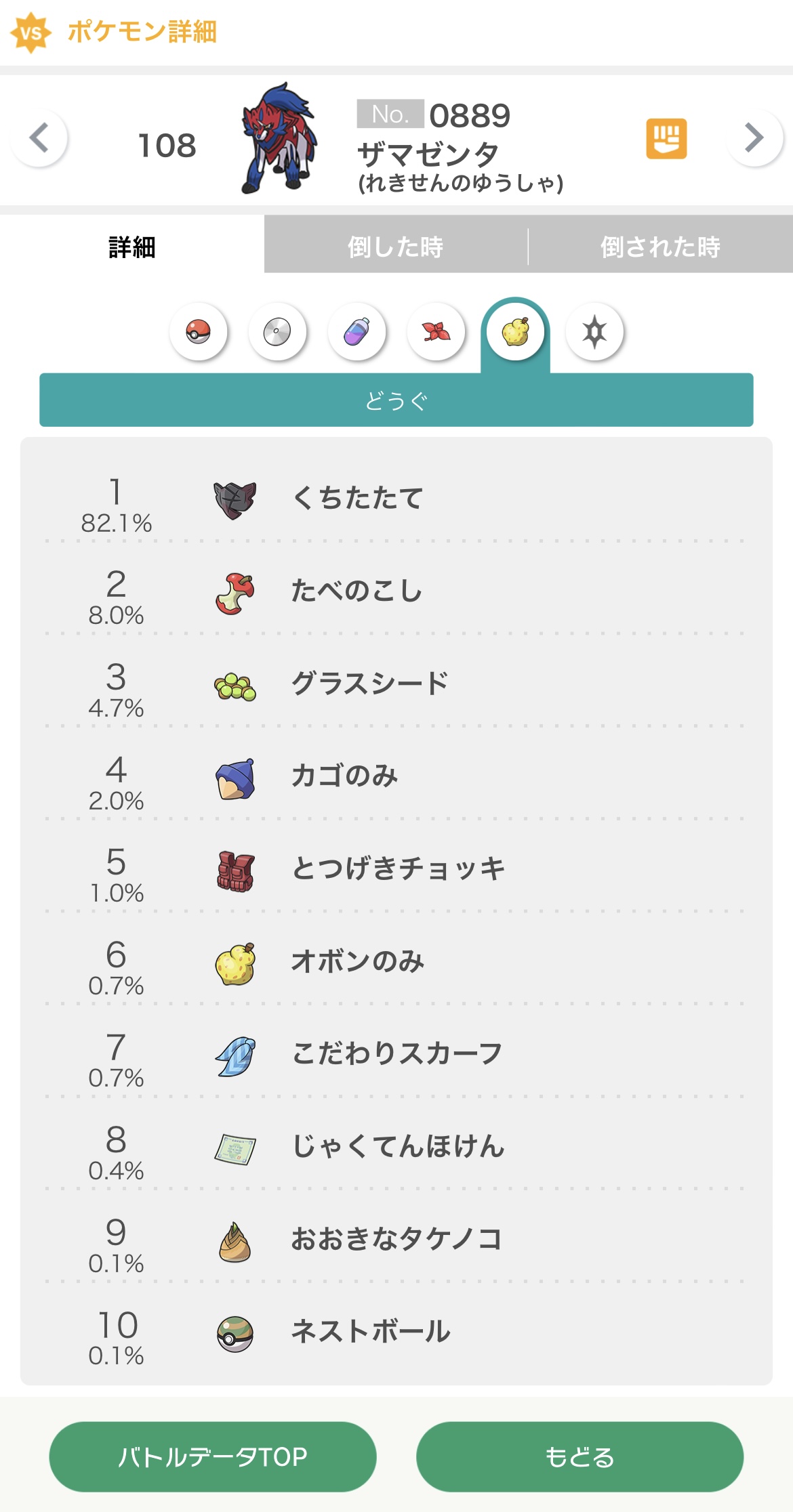Click the たべのこし leftovers icon
Screen dimensions: 793x1512
(235, 593)
